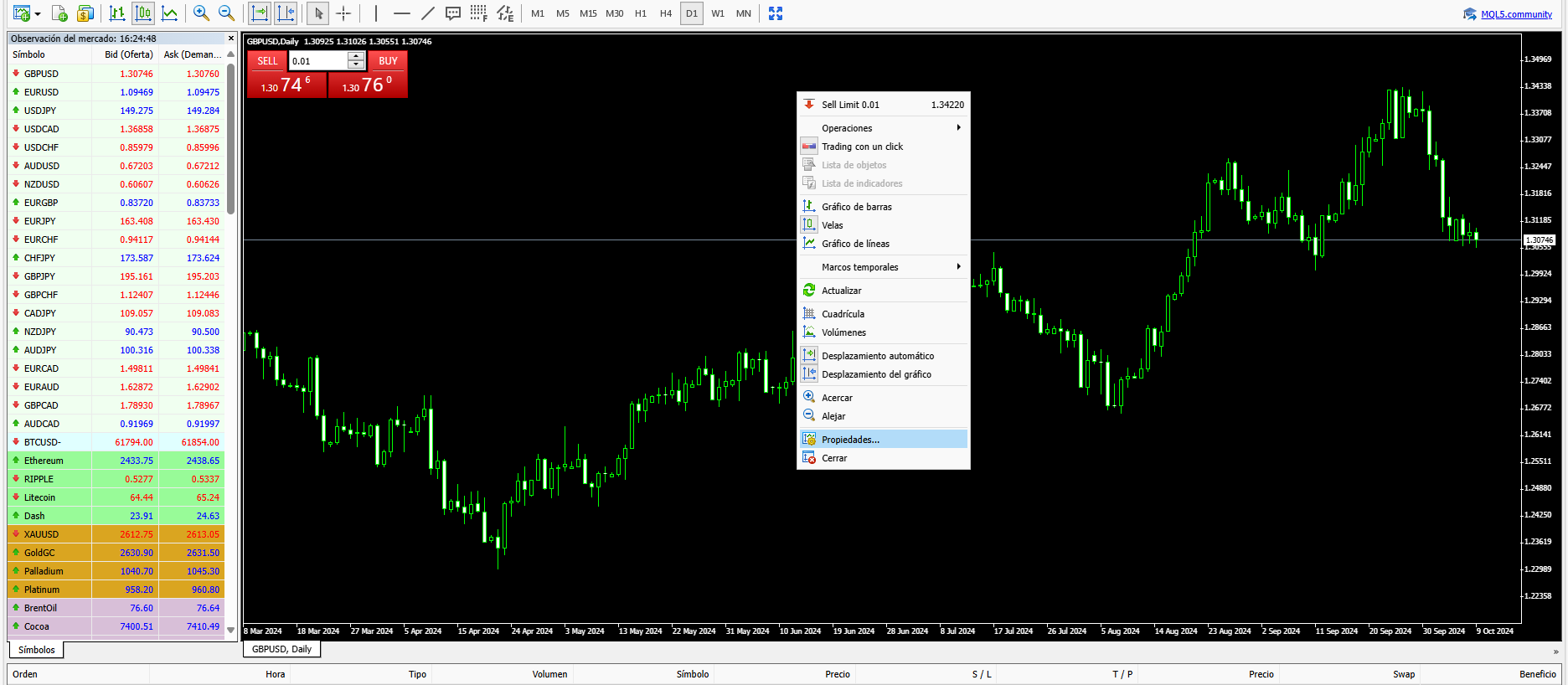Switch the chart to the H1 timeframe
The height and width of the screenshot is (685, 1568).
coord(641,13)
